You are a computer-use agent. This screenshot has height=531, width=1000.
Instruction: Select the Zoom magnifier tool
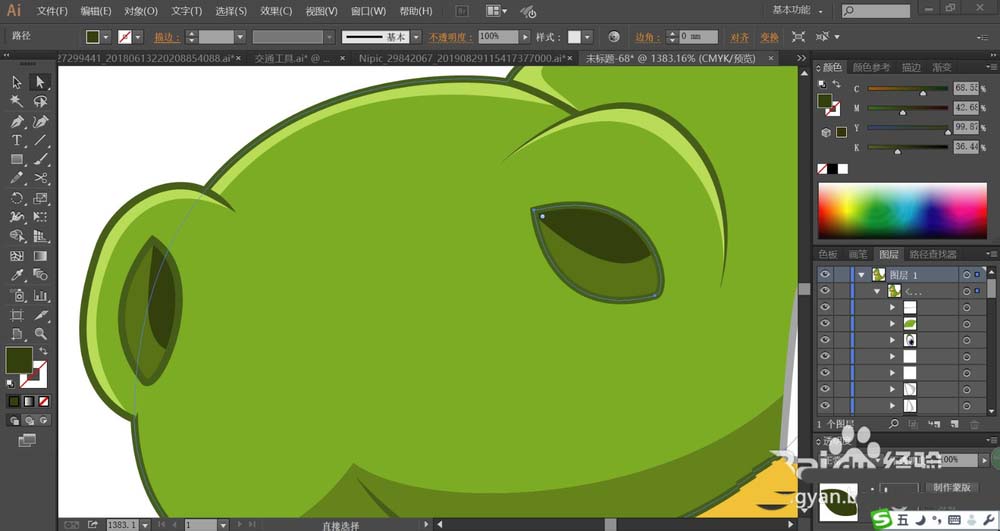(40, 334)
